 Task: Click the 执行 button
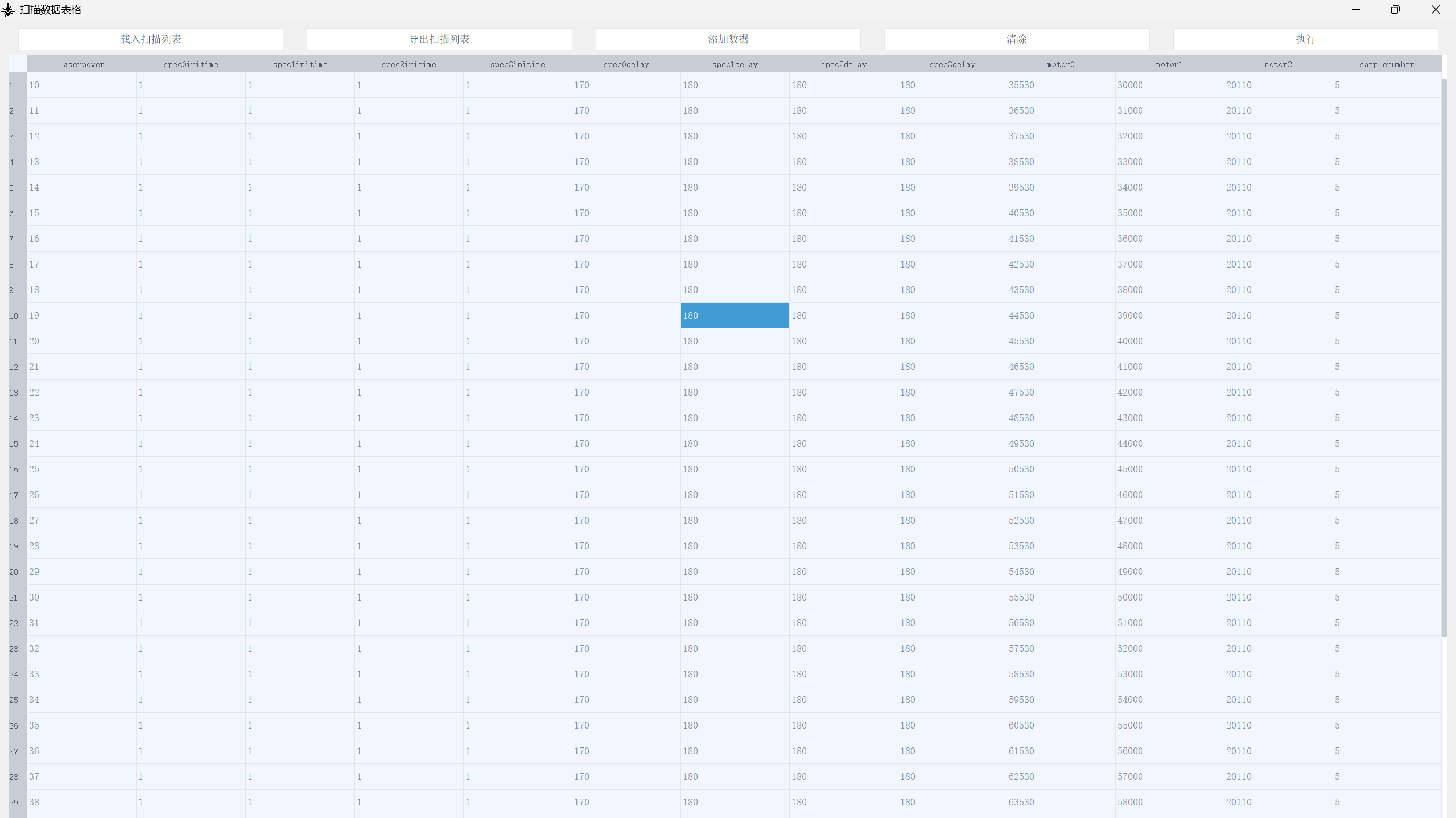1305,39
